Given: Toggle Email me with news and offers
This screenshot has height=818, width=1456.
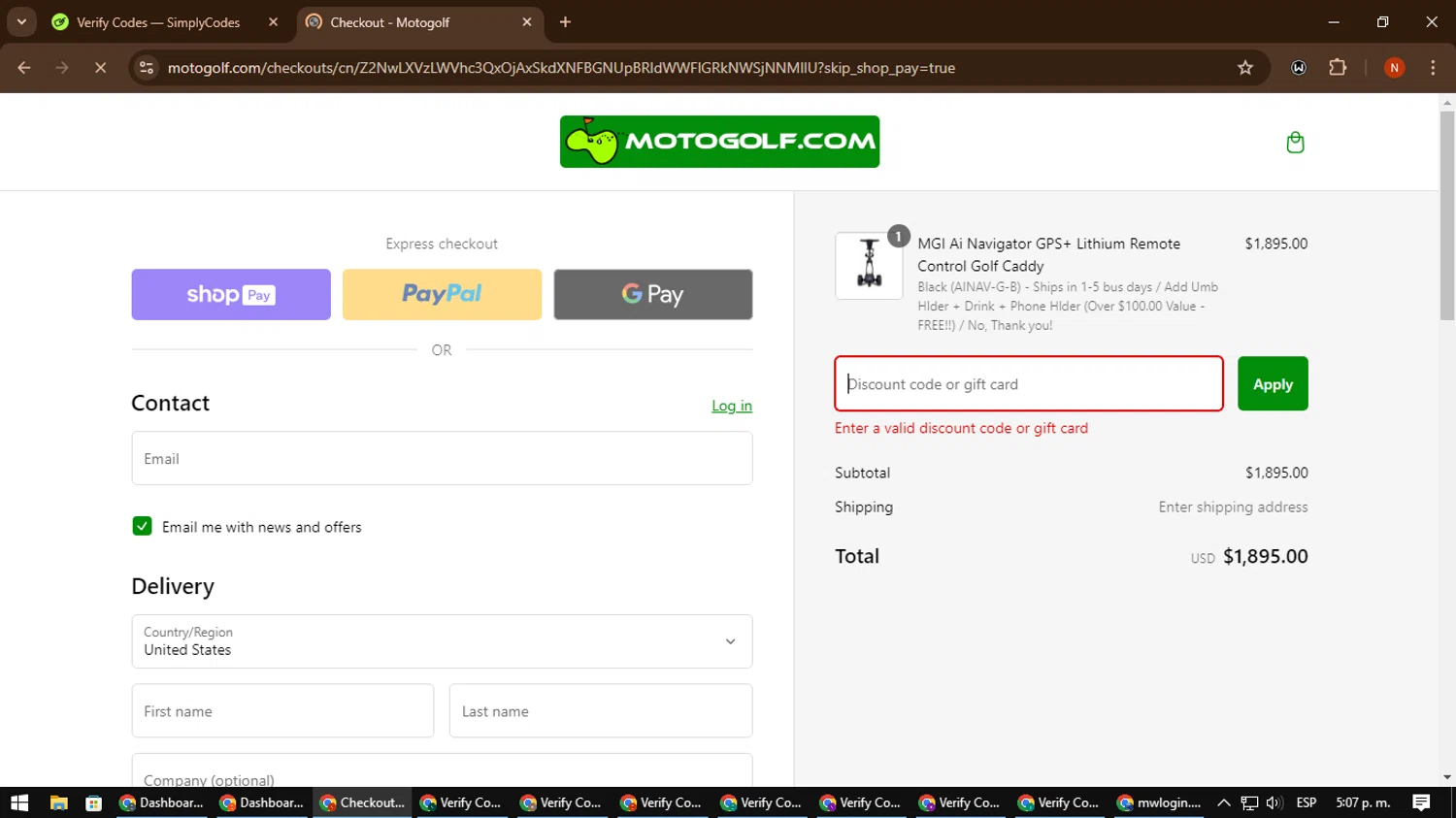Looking at the screenshot, I should [x=142, y=526].
